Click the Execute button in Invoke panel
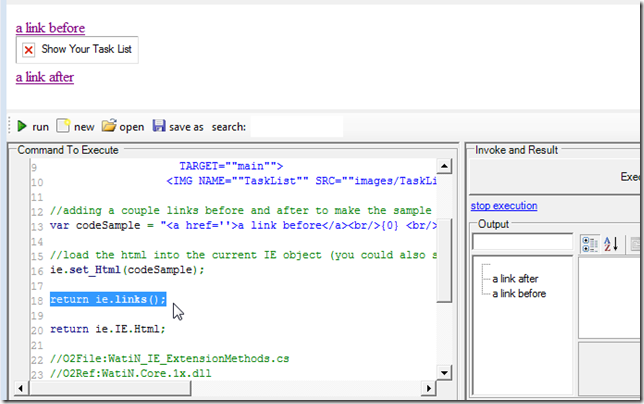Screen dimensions: 644x404 pyautogui.click(x=630, y=177)
